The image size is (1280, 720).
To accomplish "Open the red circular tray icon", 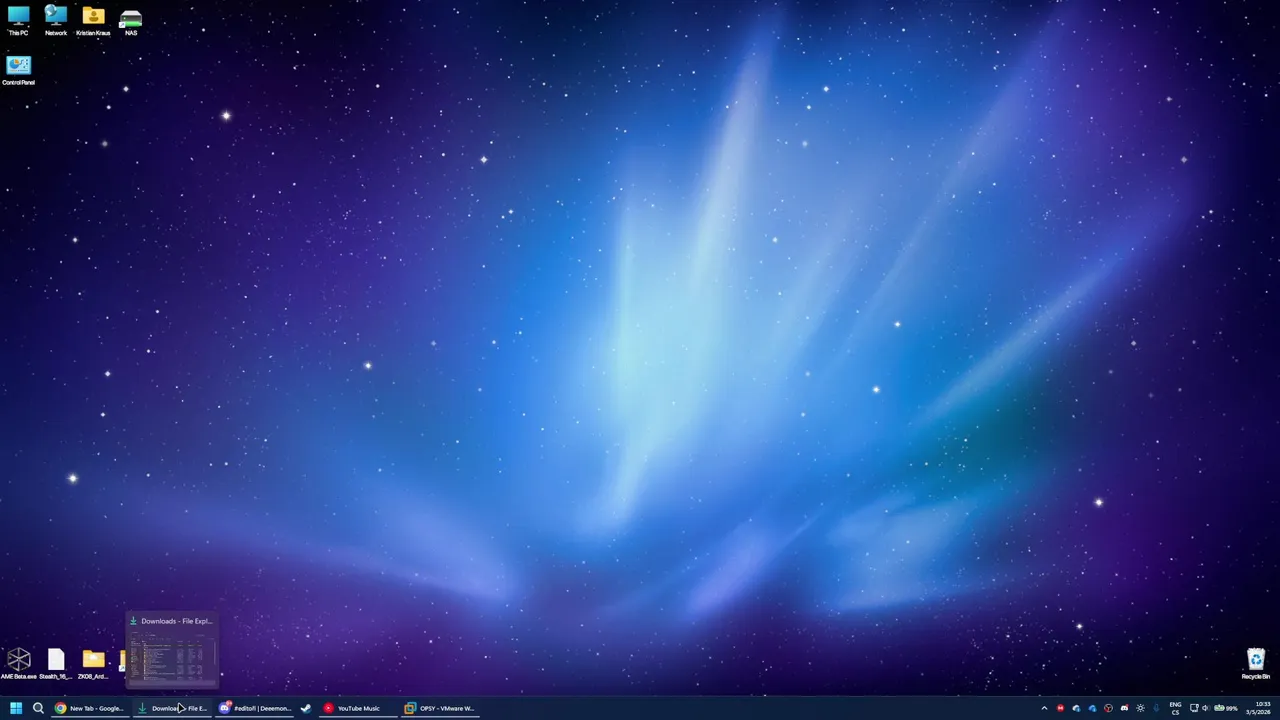I will pos(1108,708).
